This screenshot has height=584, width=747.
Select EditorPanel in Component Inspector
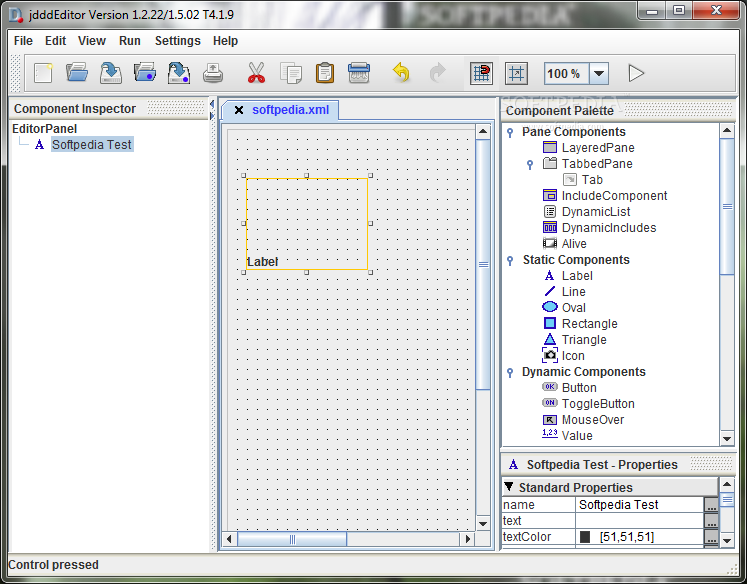point(44,129)
